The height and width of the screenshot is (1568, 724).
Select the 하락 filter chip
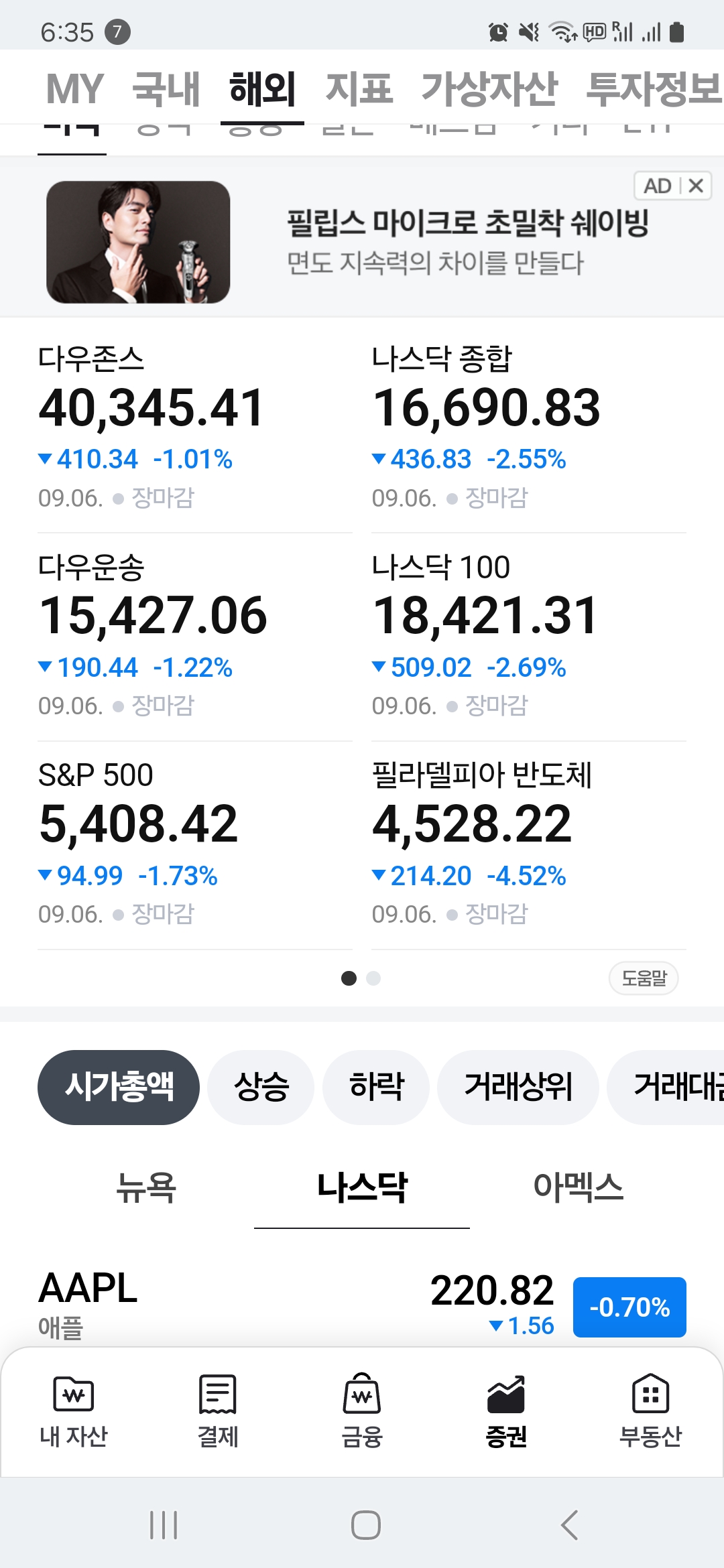tap(376, 1087)
